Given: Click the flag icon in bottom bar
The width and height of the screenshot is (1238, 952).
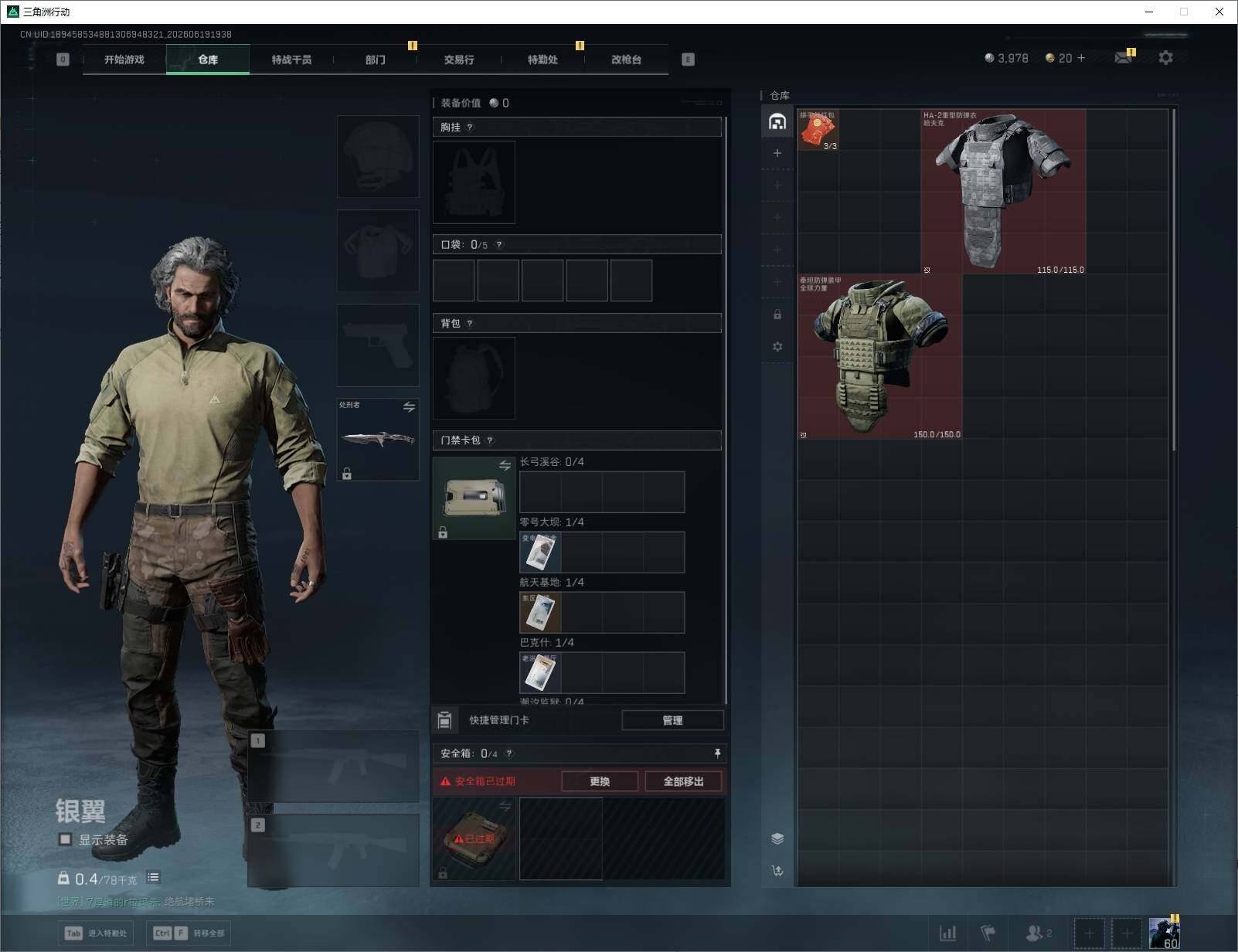Looking at the screenshot, I should coord(988,933).
